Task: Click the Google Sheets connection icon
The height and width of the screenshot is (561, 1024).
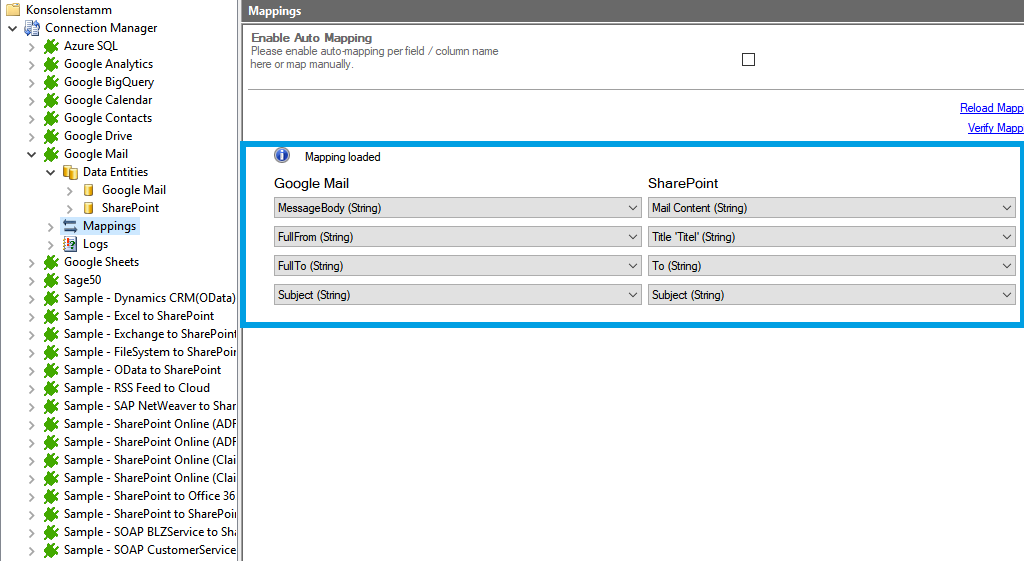Action: click(x=51, y=262)
